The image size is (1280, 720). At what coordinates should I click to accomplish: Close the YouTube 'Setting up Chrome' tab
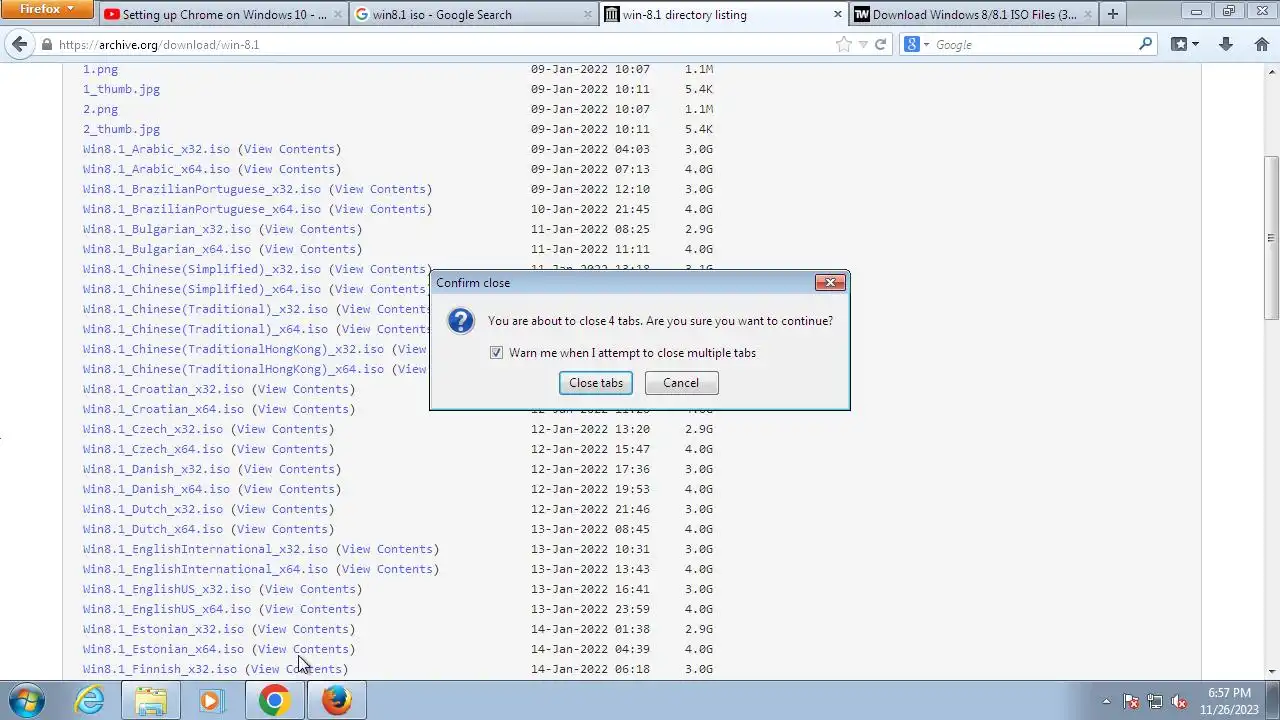tap(336, 14)
